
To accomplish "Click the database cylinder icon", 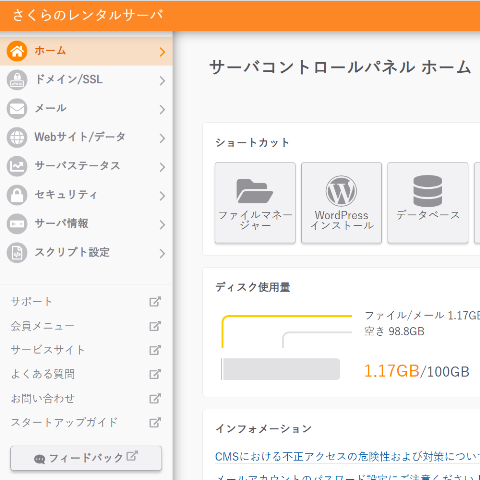I will pos(428,191).
